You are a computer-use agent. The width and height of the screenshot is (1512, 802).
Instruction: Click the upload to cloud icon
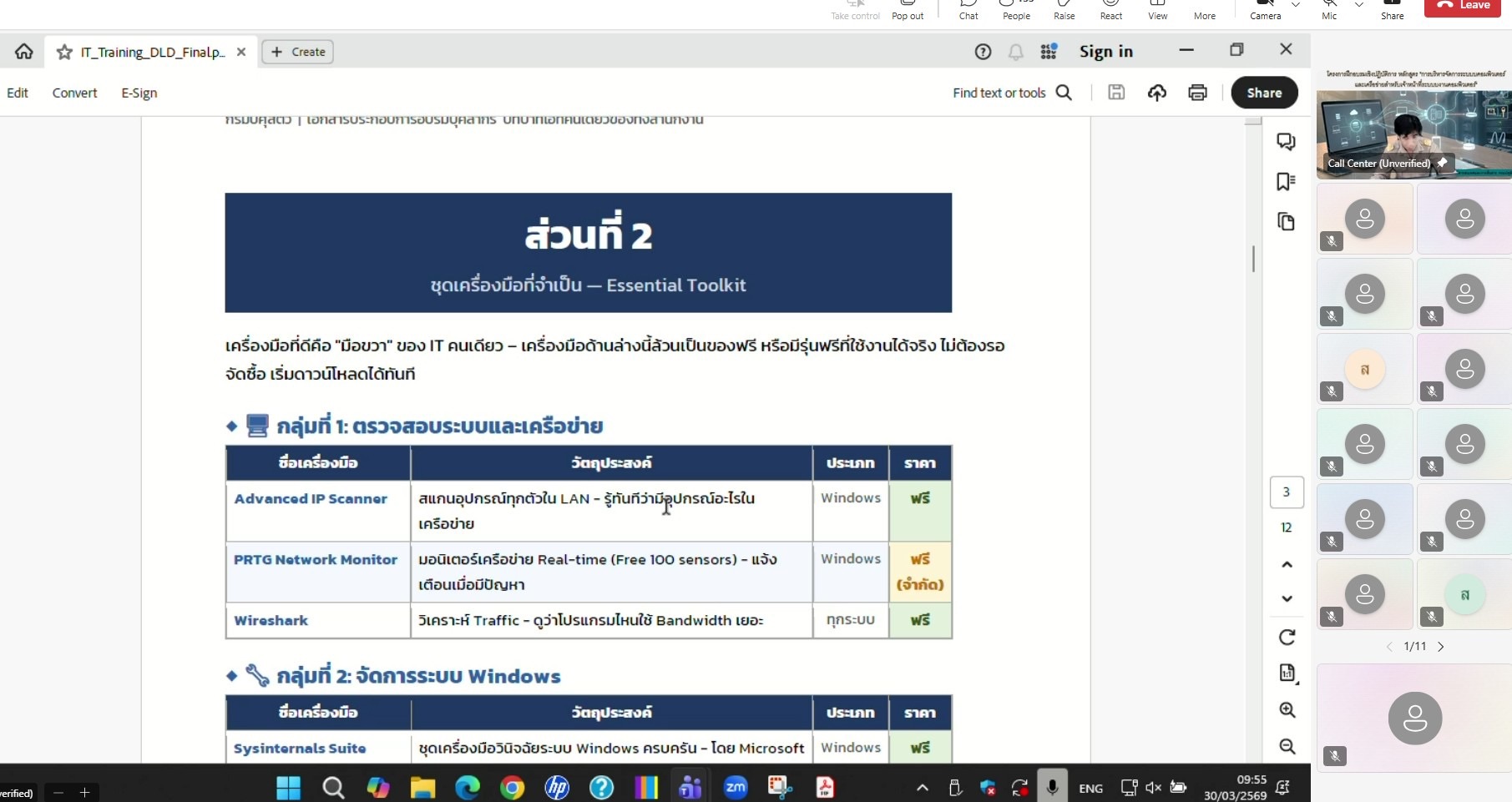point(1156,93)
